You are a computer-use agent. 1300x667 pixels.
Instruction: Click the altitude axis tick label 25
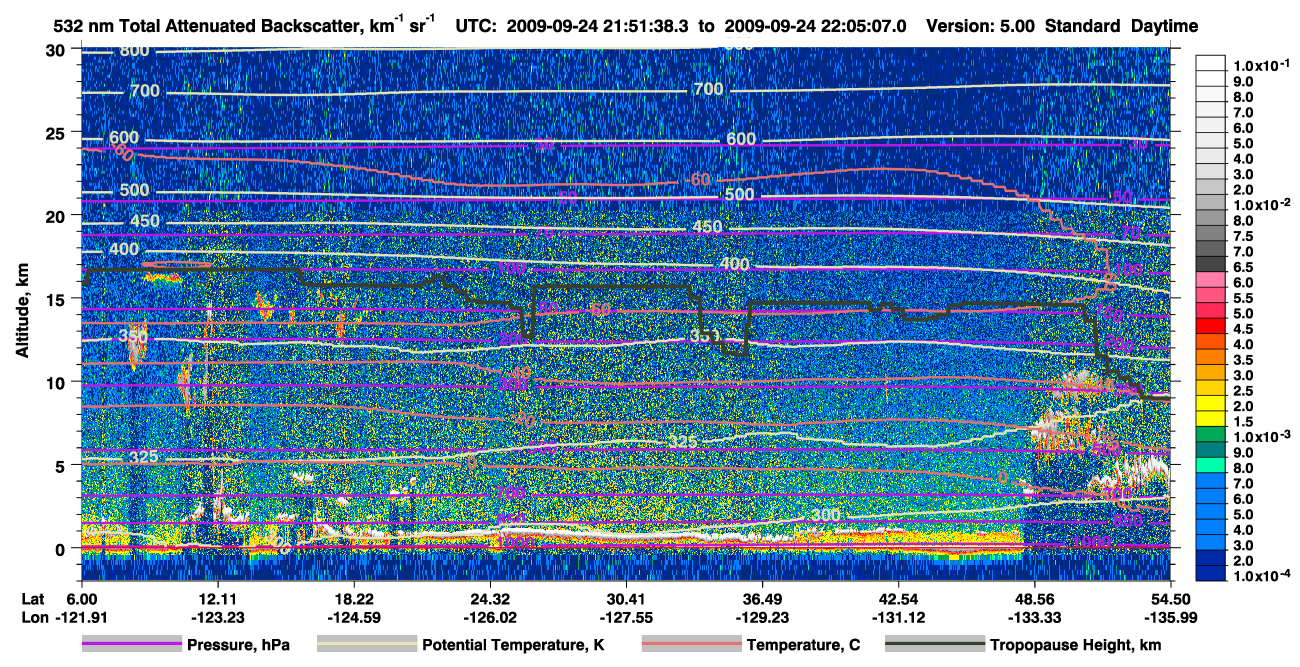(x=58, y=132)
